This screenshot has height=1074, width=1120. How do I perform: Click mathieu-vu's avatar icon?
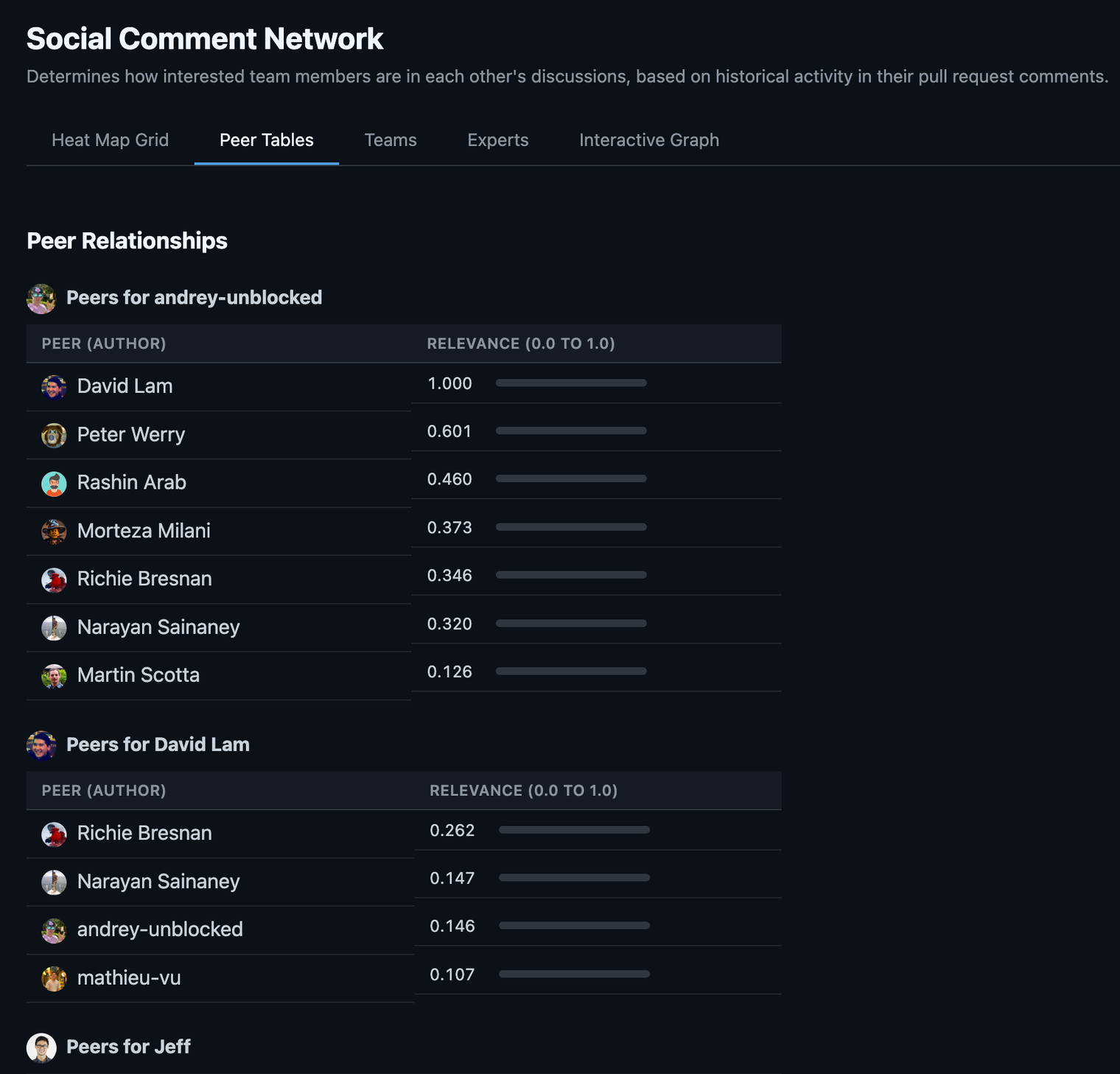point(54,979)
